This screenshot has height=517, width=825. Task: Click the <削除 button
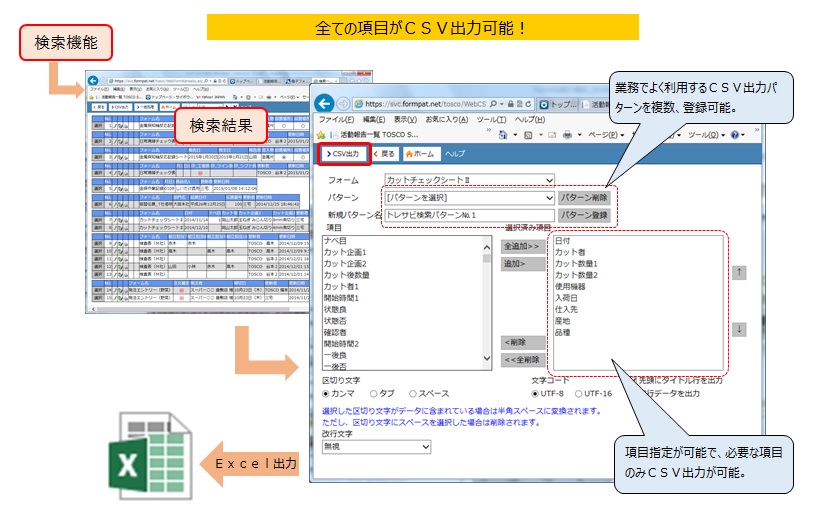(522, 342)
